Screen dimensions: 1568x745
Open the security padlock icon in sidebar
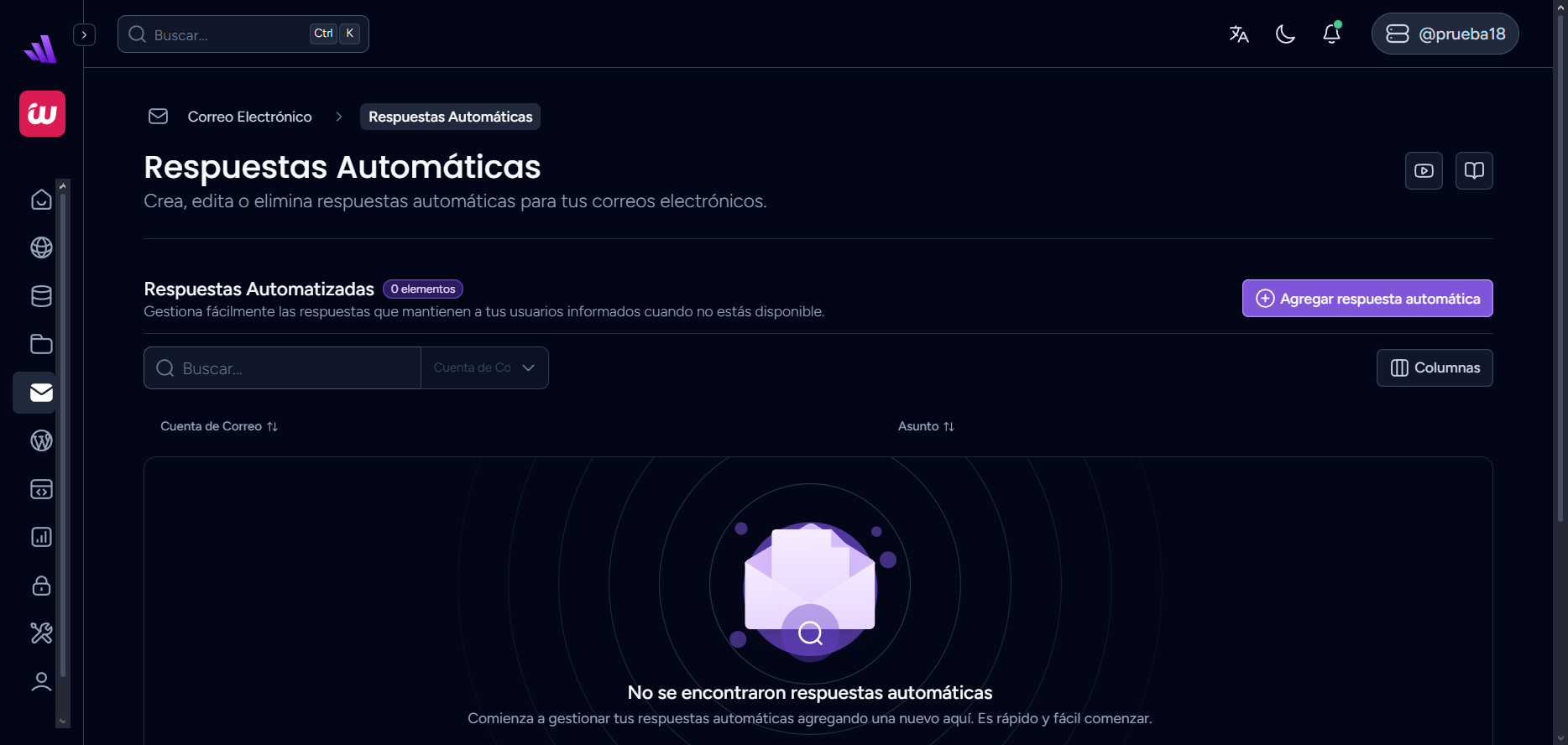click(41, 586)
